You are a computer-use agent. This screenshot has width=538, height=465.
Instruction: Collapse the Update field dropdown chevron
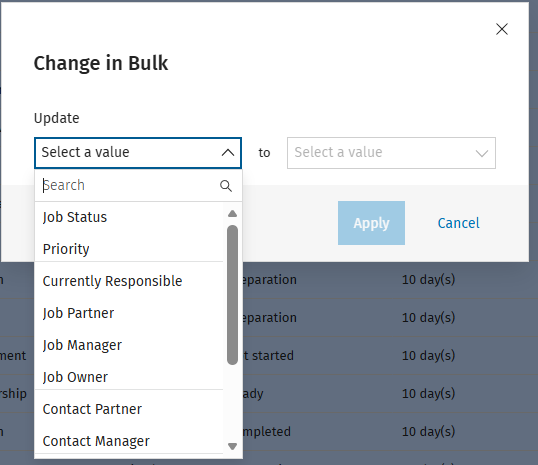click(x=228, y=153)
